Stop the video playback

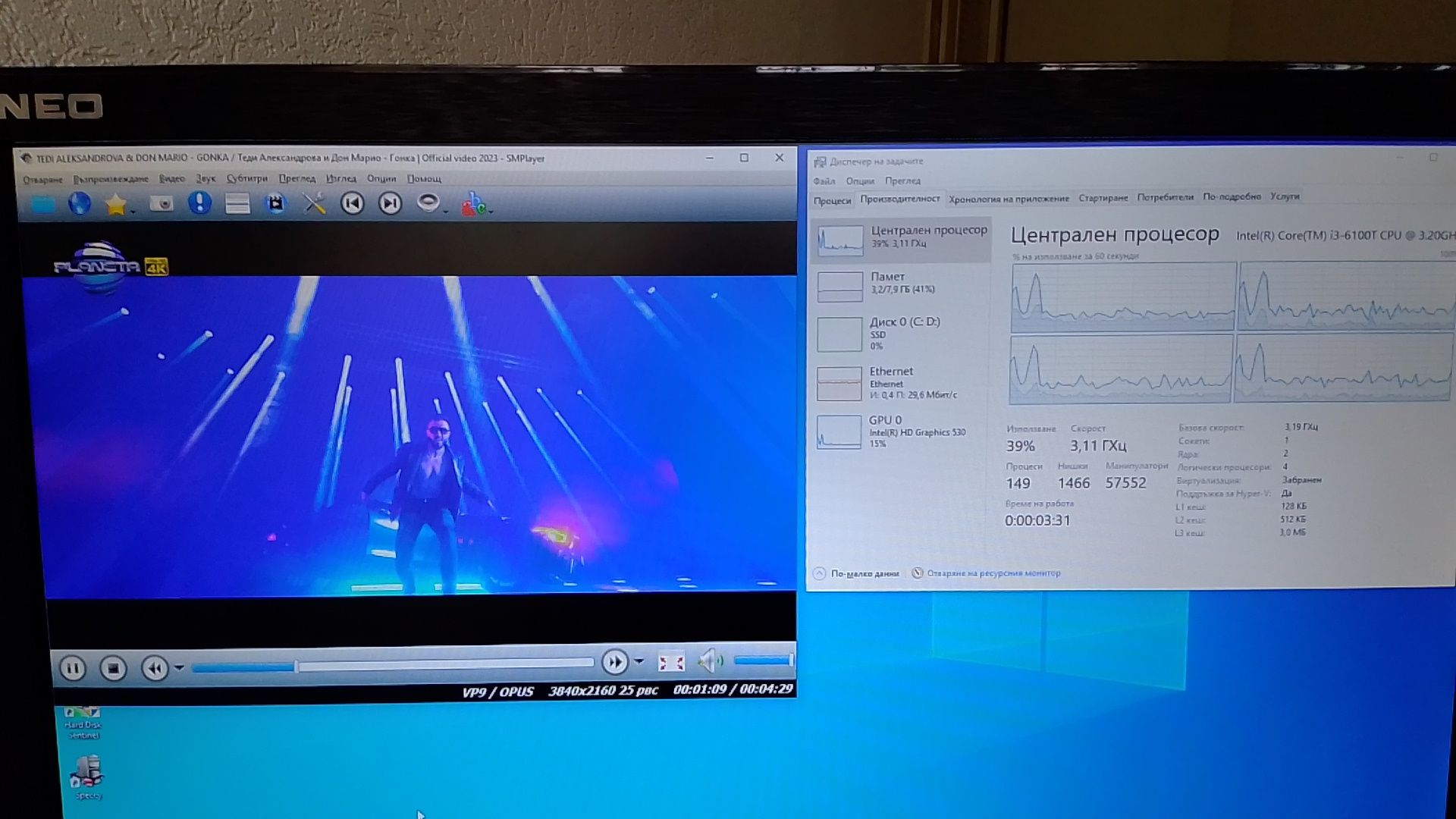tap(113, 669)
